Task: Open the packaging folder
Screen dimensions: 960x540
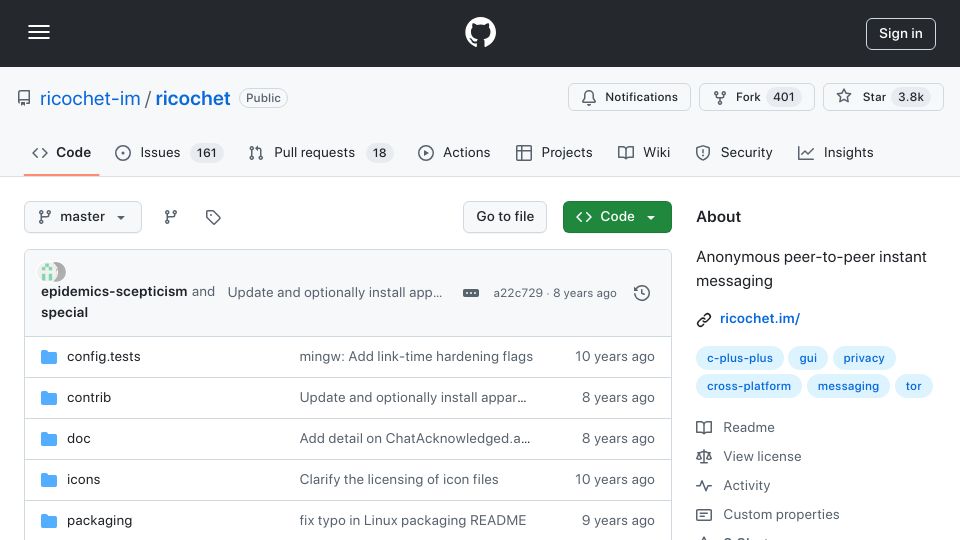Action: (99, 520)
